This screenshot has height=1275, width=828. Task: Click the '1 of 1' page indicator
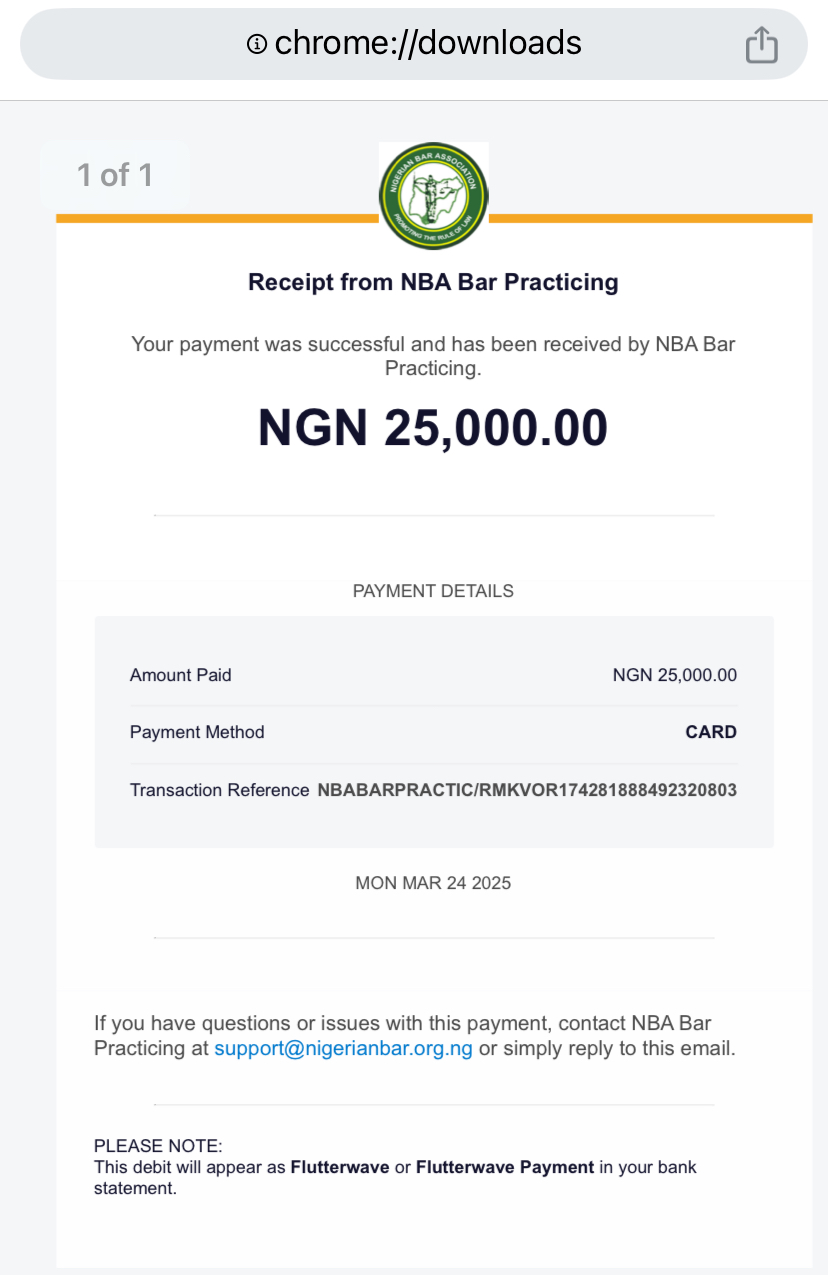click(x=115, y=175)
